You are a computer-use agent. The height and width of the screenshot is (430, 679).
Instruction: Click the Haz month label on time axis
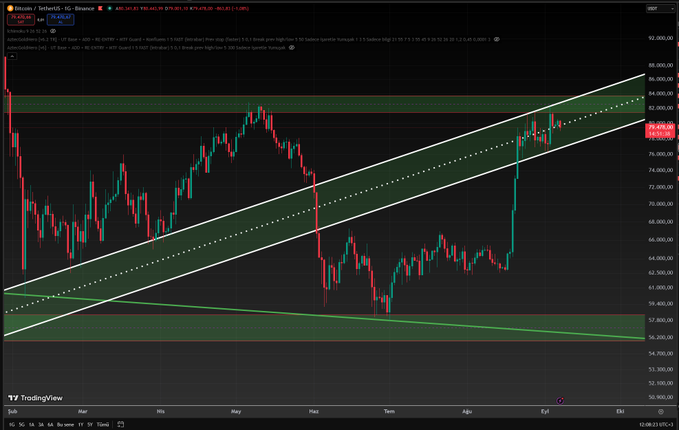click(314, 411)
